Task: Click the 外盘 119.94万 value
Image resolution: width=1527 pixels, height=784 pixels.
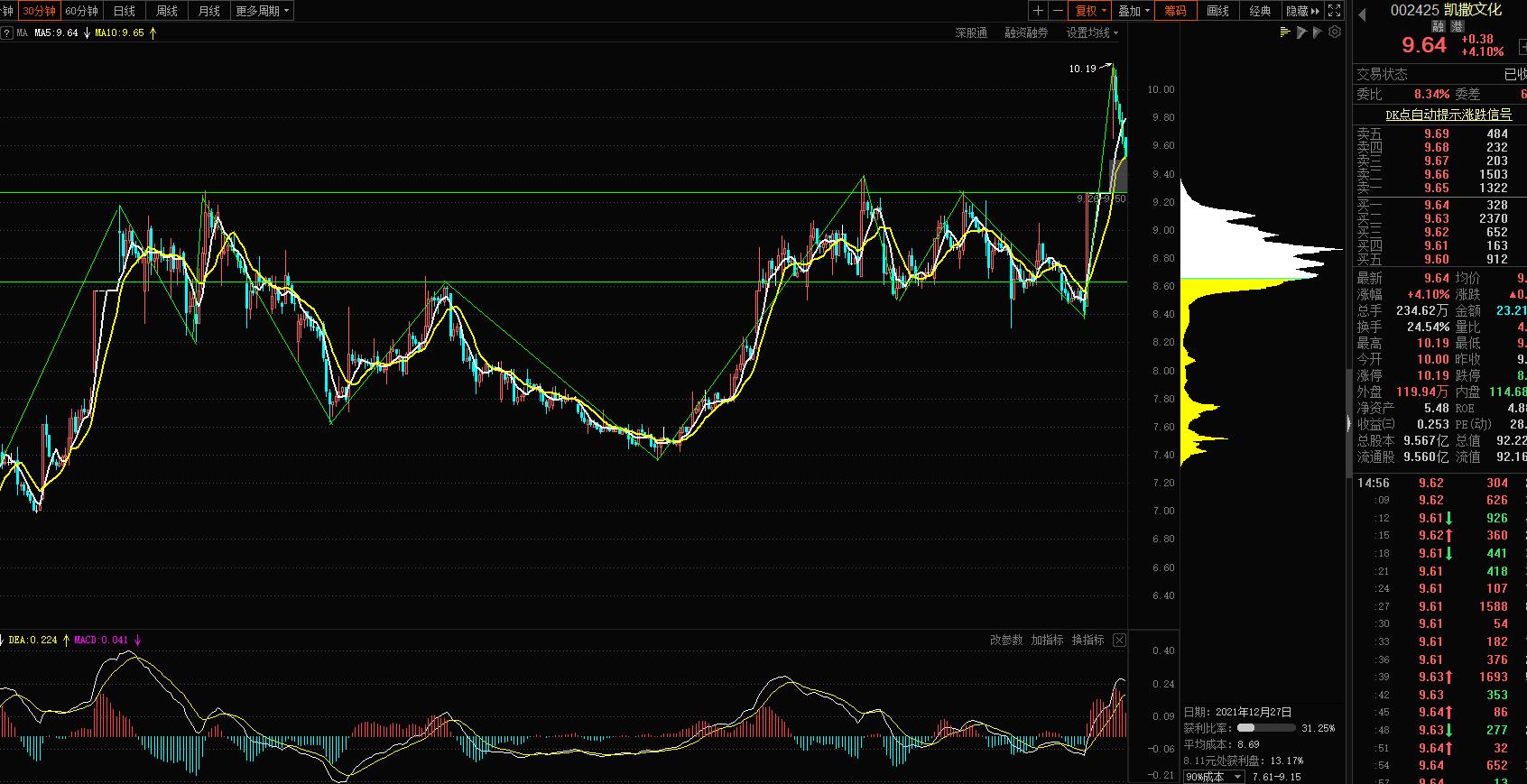Action: point(1422,392)
